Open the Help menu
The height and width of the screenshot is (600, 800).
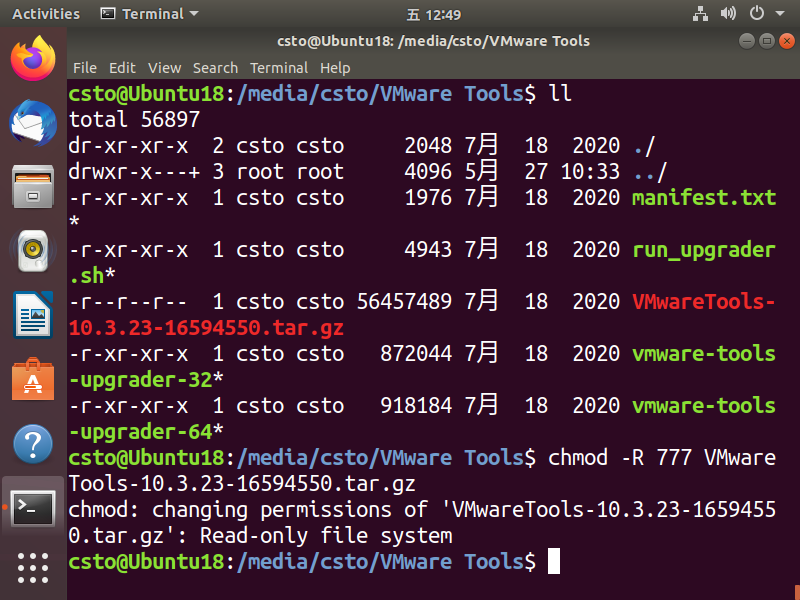pos(335,68)
